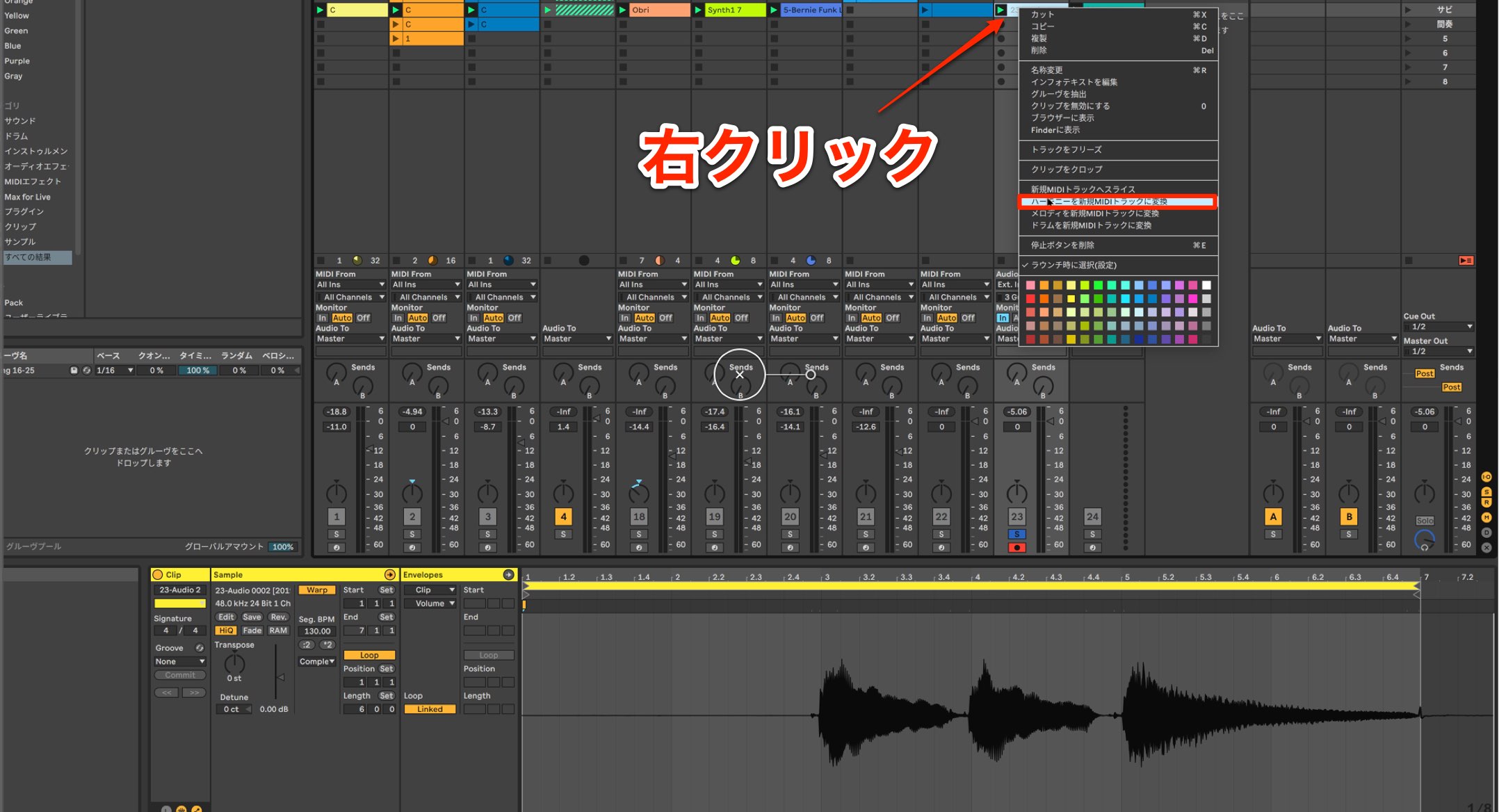Toggle the envelope Linked switch
The height and width of the screenshot is (812, 1499).
point(430,709)
